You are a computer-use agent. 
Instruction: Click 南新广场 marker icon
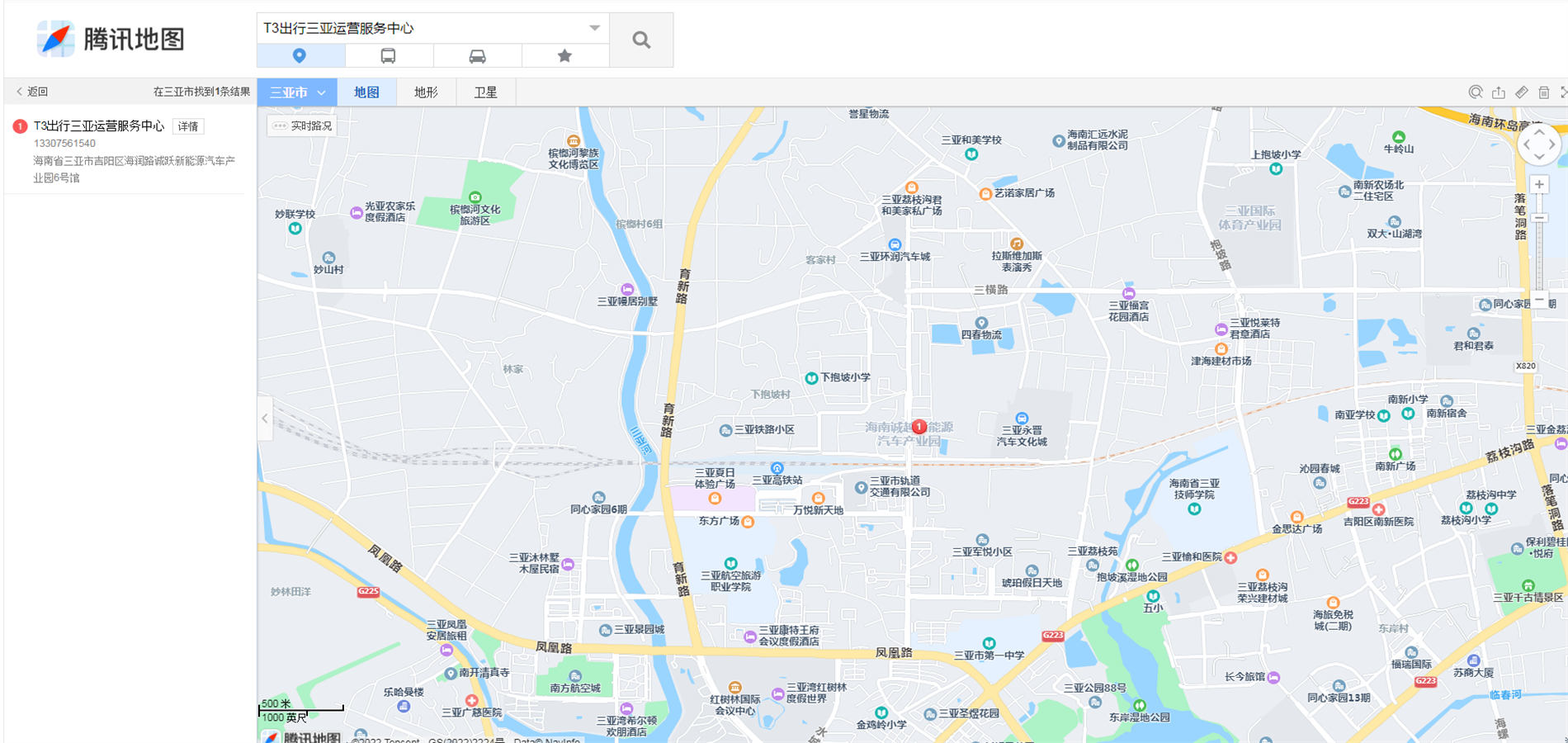coord(1395,454)
